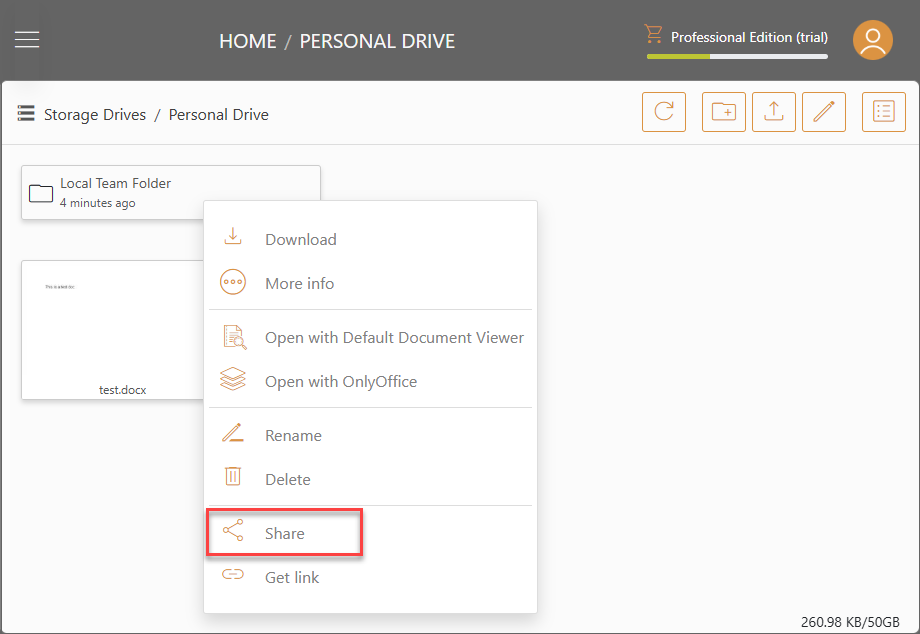Go to HOME in header breadcrumb
Viewport: 920px width, 634px height.
point(248,41)
